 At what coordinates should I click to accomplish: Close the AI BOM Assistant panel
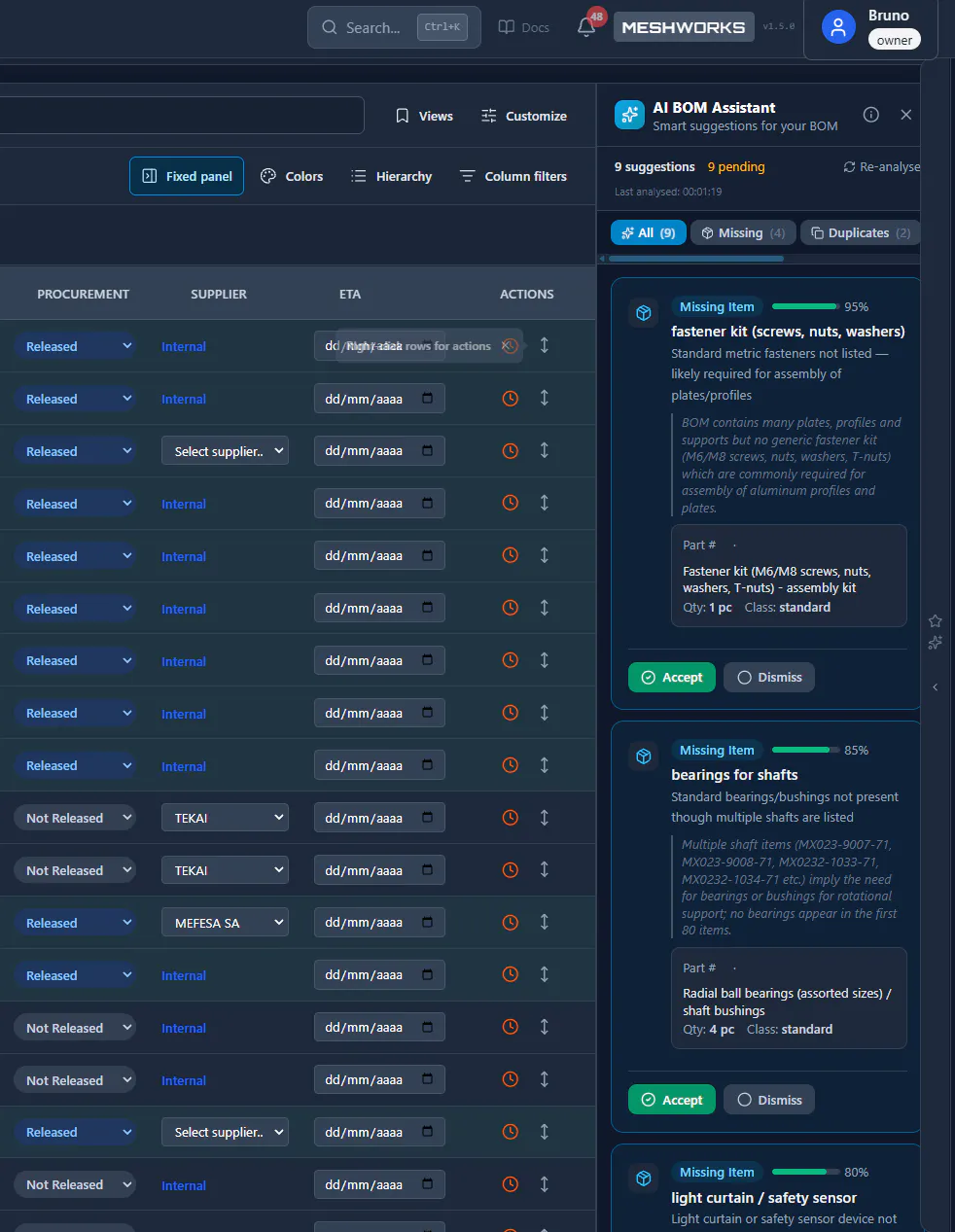point(906,115)
